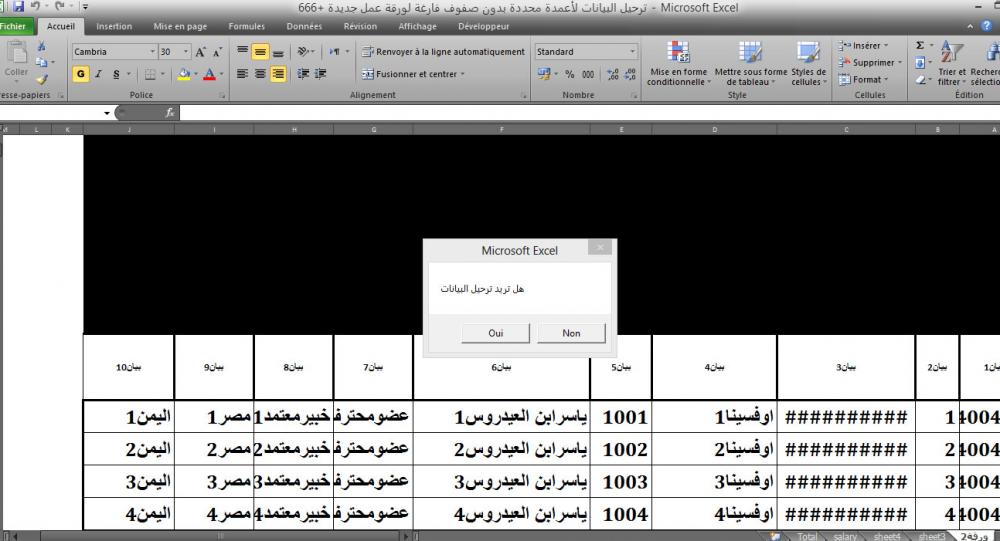
Task: Increase font size with large A icon
Action: coord(200,52)
